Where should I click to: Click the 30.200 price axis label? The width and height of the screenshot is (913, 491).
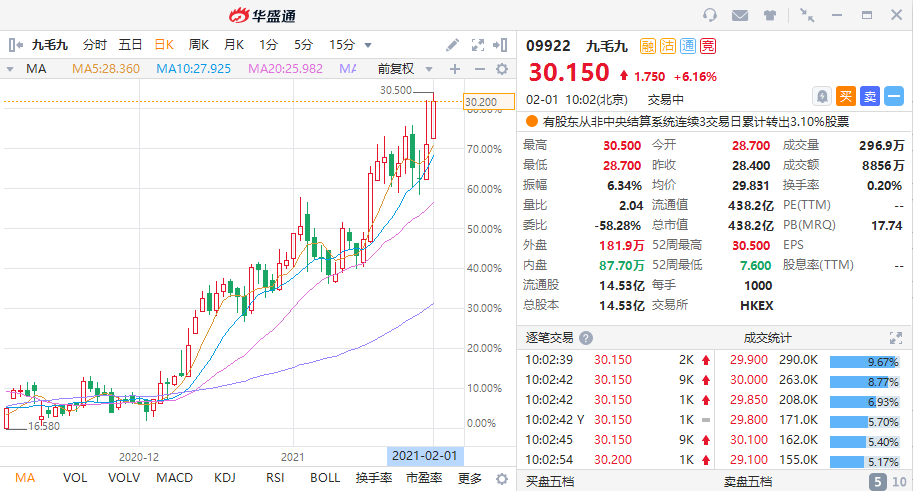tap(489, 102)
